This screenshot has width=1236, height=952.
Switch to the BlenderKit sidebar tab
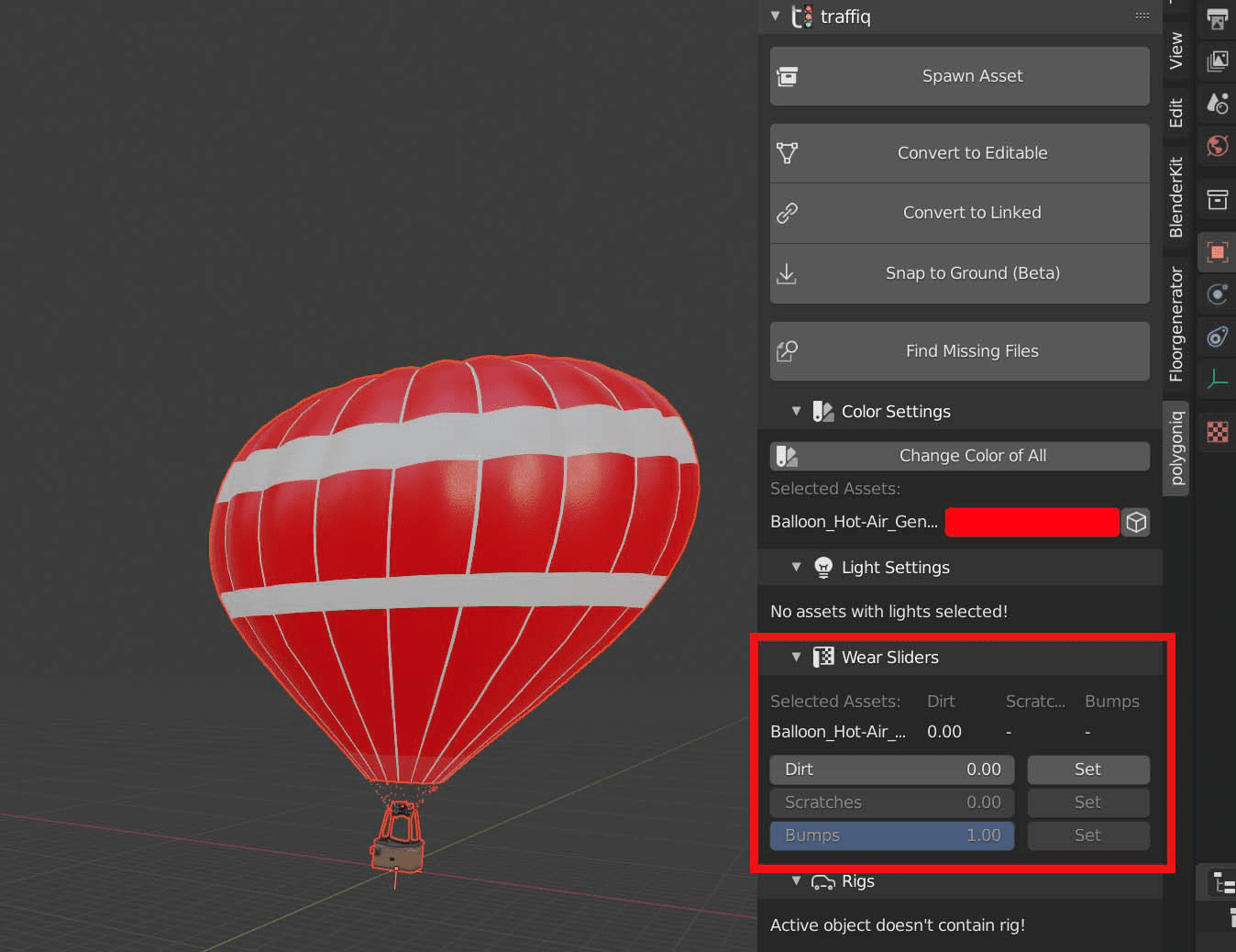1176,197
